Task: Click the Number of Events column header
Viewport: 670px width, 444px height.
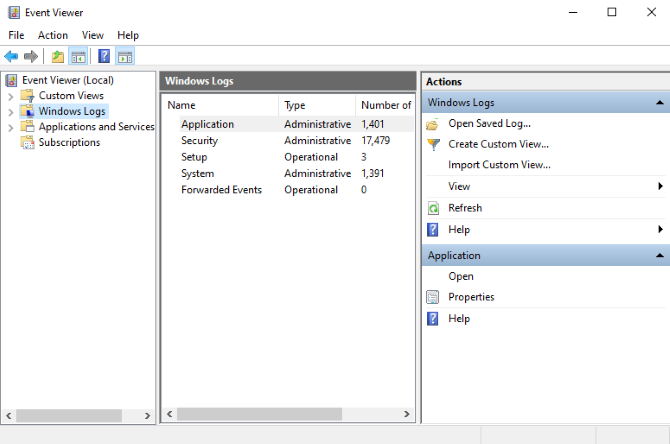Action: 385,105
